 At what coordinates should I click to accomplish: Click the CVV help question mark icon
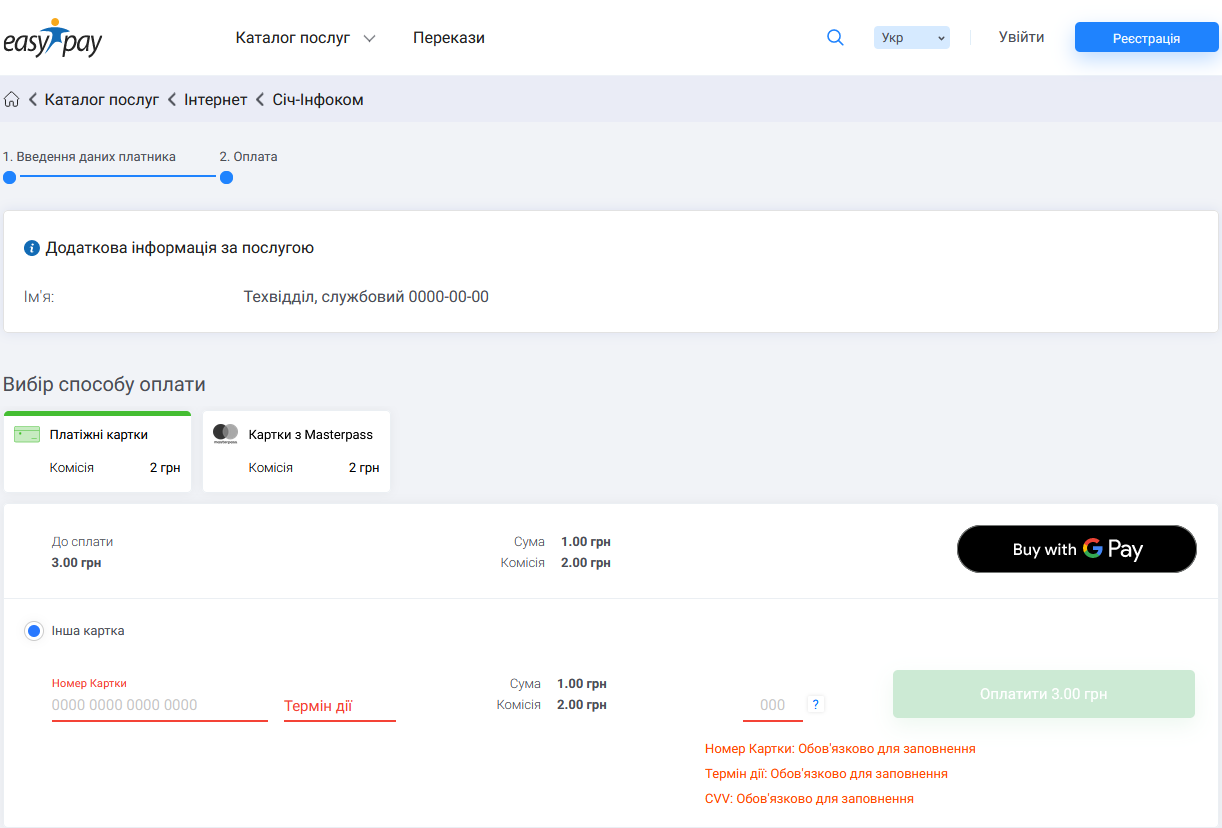[x=815, y=705]
